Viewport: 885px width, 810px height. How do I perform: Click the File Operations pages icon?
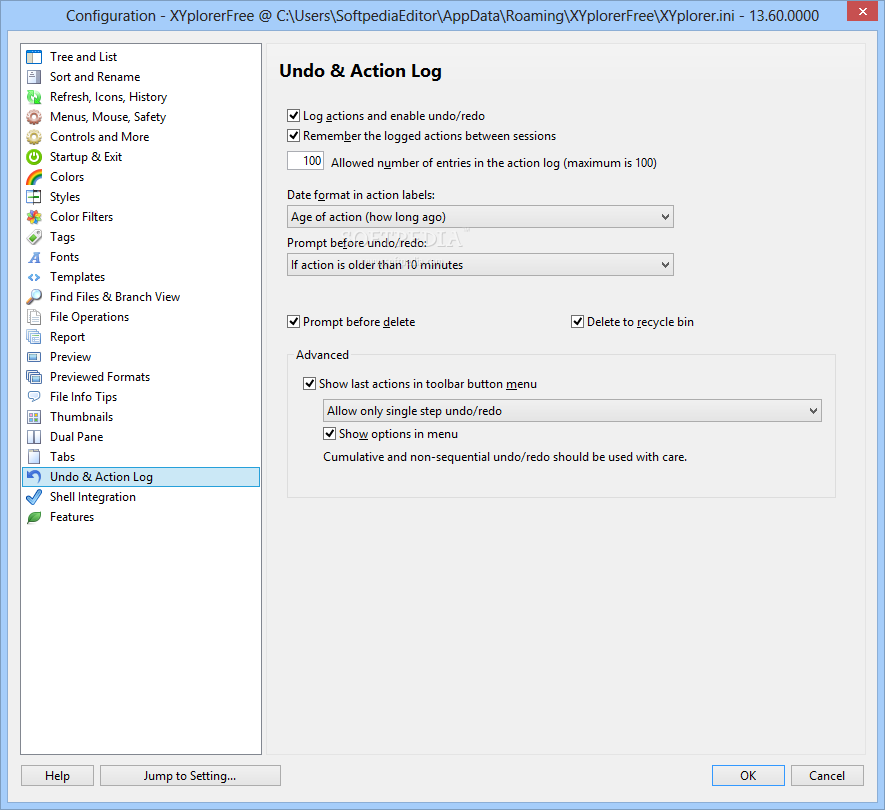[34, 317]
